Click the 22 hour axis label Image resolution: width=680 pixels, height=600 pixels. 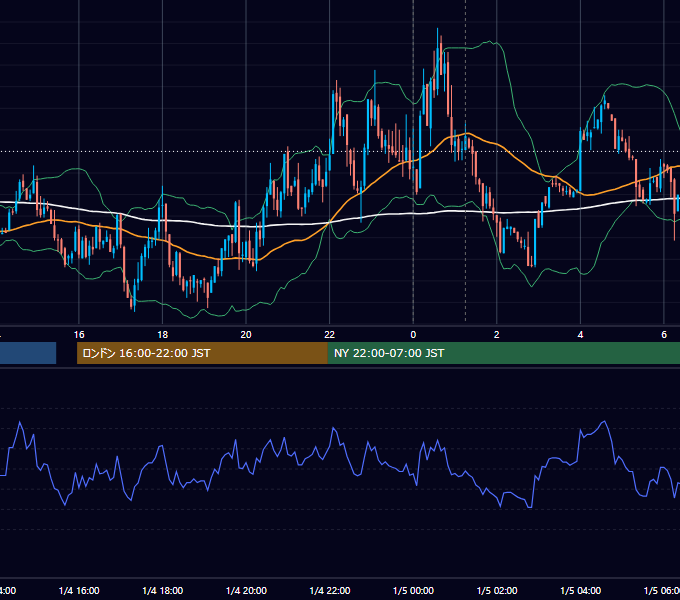[x=330, y=335]
